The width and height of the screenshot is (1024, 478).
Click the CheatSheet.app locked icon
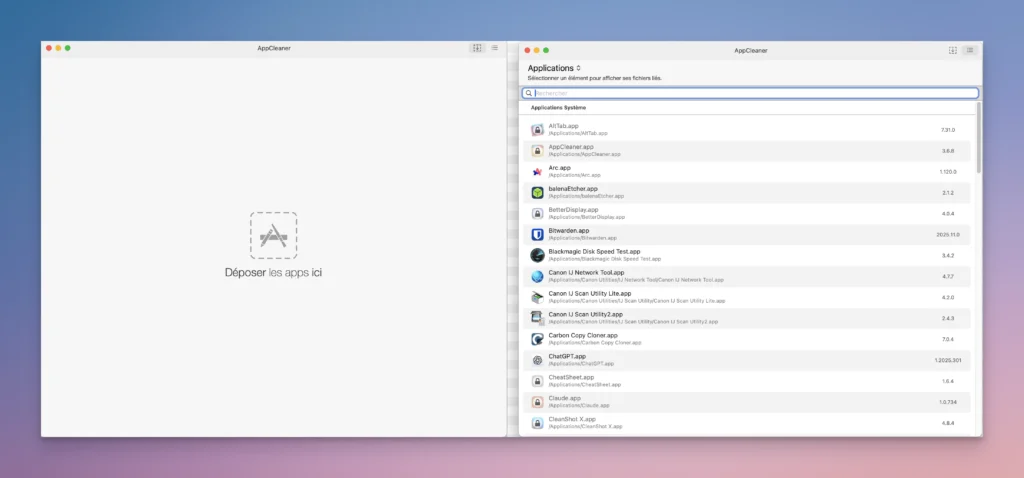pos(537,381)
